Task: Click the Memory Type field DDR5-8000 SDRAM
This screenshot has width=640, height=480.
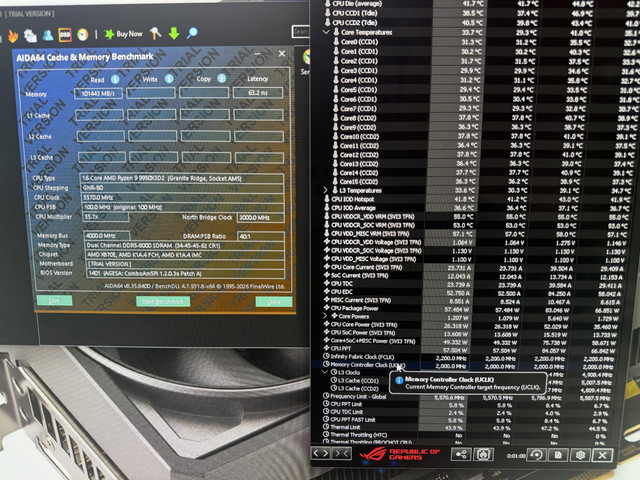Action: [185, 246]
